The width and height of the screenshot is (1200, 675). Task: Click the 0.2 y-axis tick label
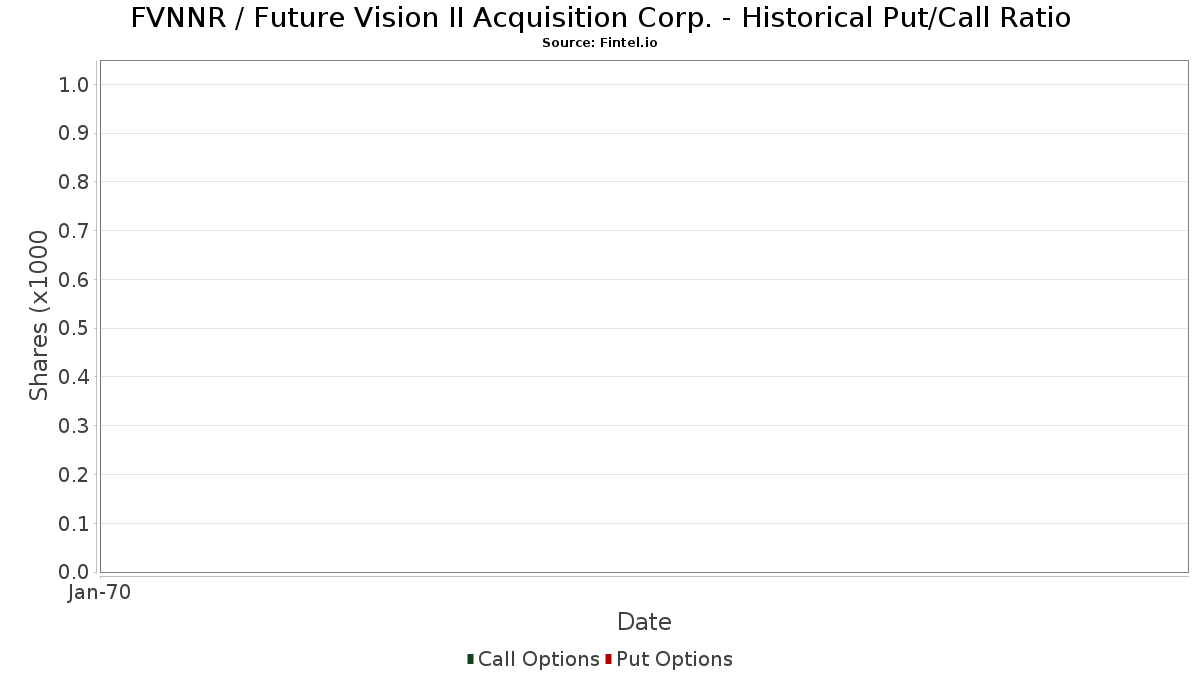click(74, 475)
